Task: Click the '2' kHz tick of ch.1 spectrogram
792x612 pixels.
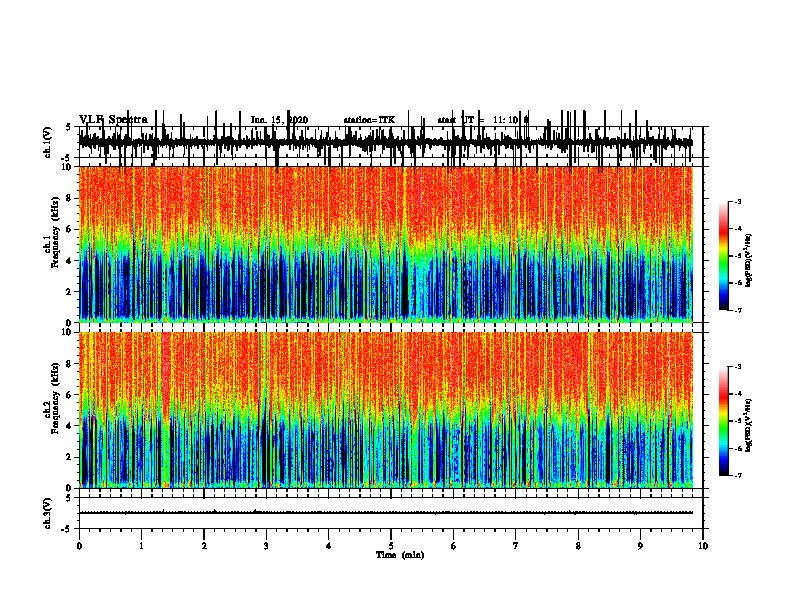Action: [x=71, y=292]
